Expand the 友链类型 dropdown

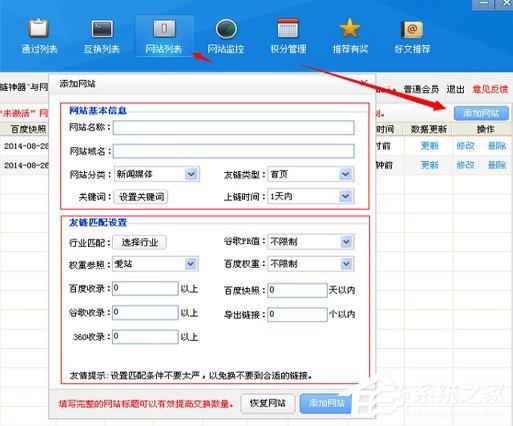pyautogui.click(x=311, y=174)
